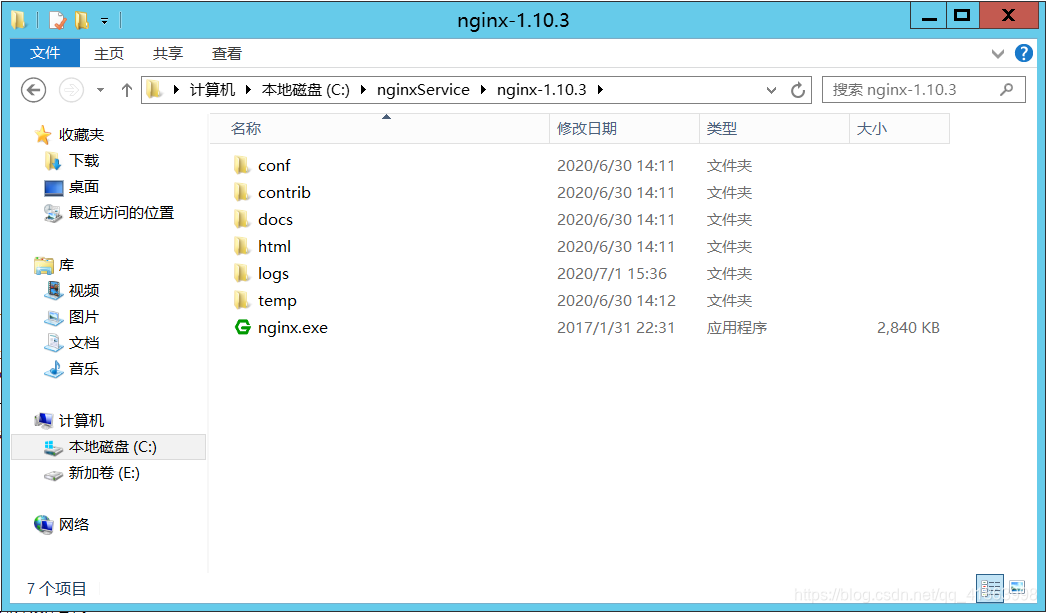The height and width of the screenshot is (613, 1047).
Task: Click the 2,840 KB size value
Action: pyautogui.click(x=908, y=328)
